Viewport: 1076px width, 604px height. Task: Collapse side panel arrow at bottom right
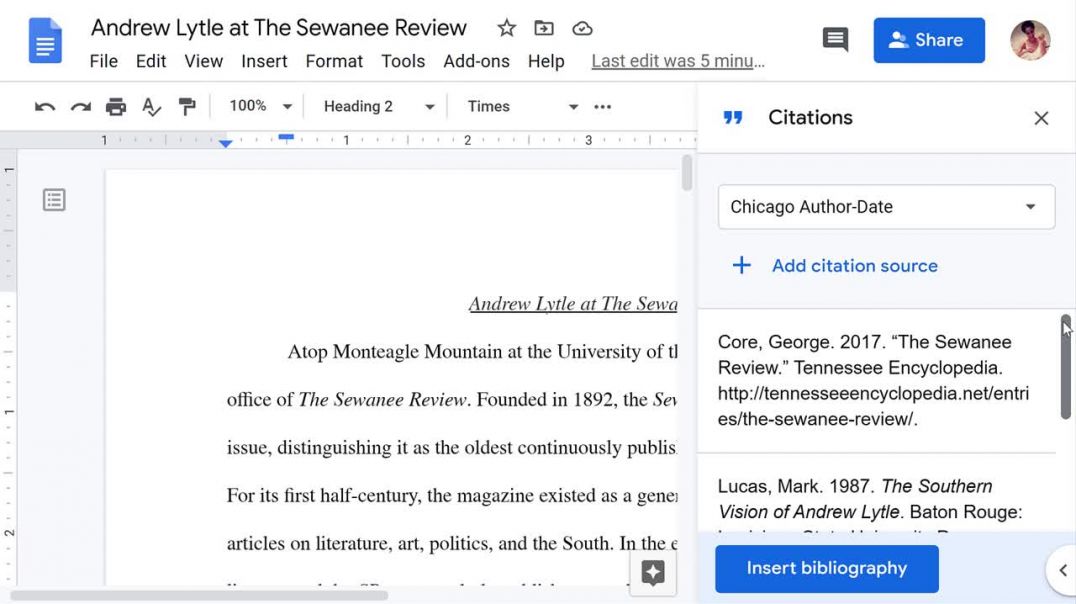point(1062,570)
